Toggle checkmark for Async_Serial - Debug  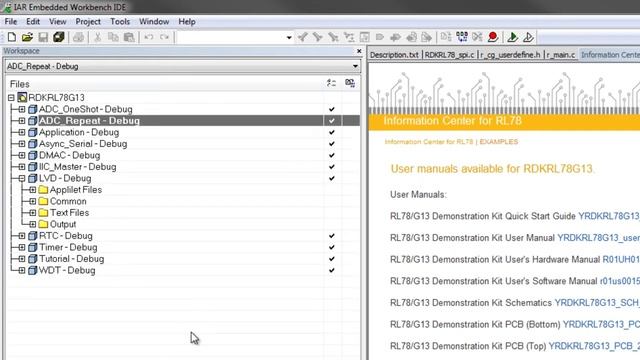coord(332,144)
